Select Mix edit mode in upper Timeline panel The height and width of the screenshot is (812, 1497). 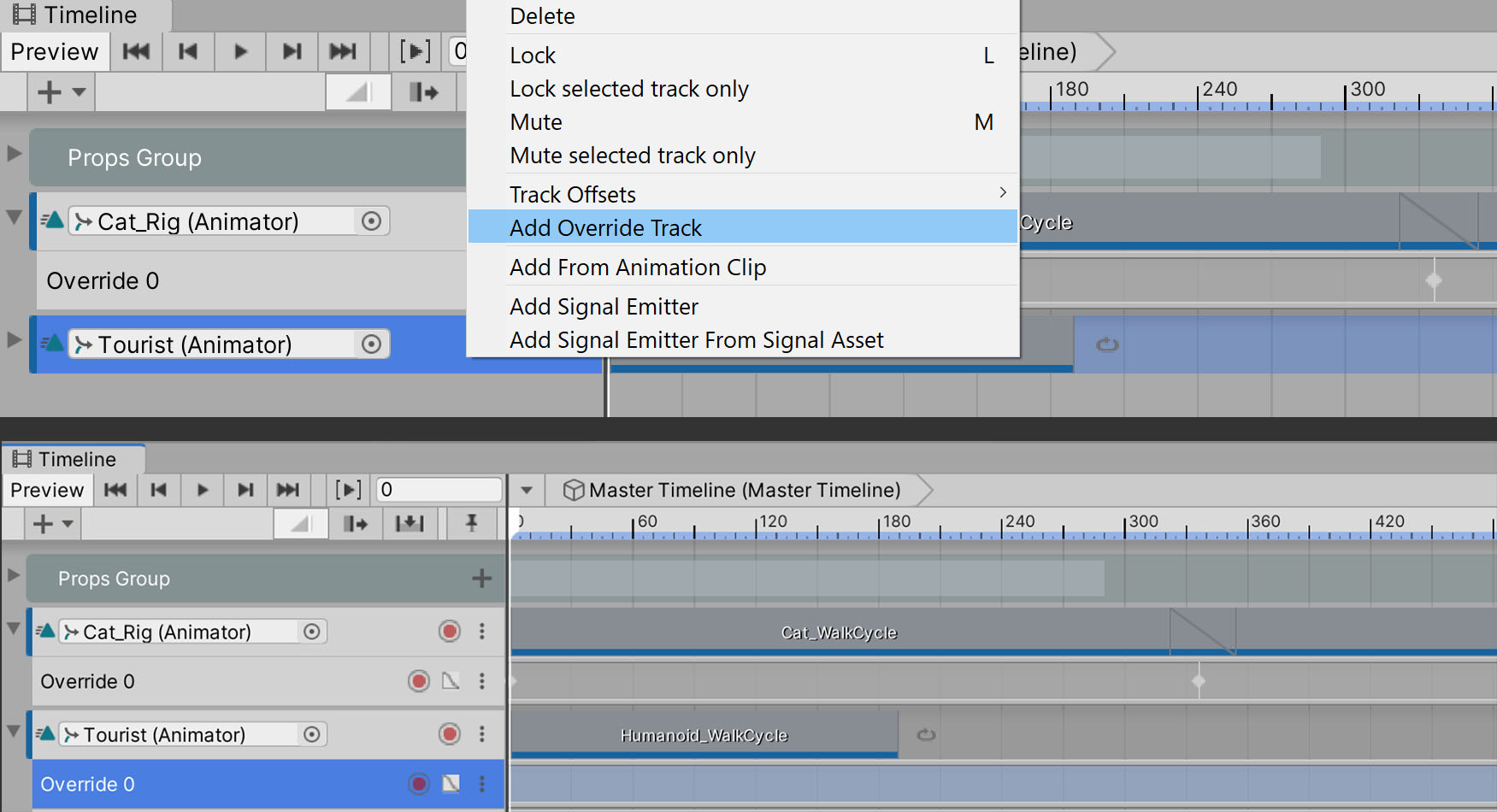click(x=359, y=91)
